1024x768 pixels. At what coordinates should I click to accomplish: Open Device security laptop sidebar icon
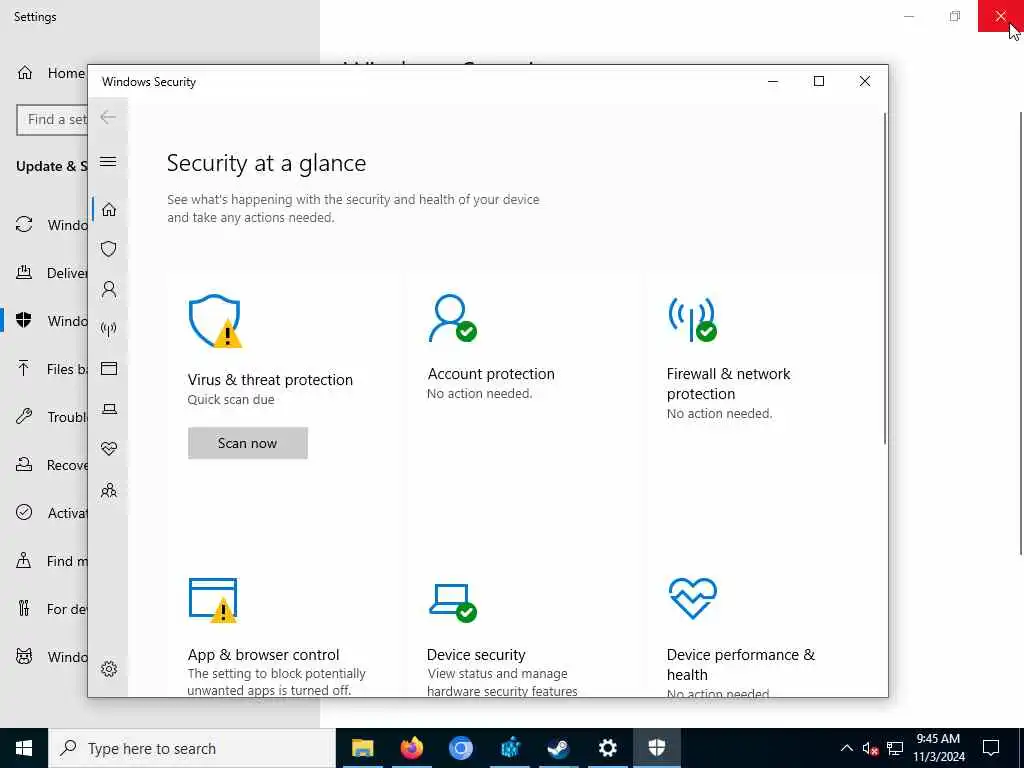(109, 409)
